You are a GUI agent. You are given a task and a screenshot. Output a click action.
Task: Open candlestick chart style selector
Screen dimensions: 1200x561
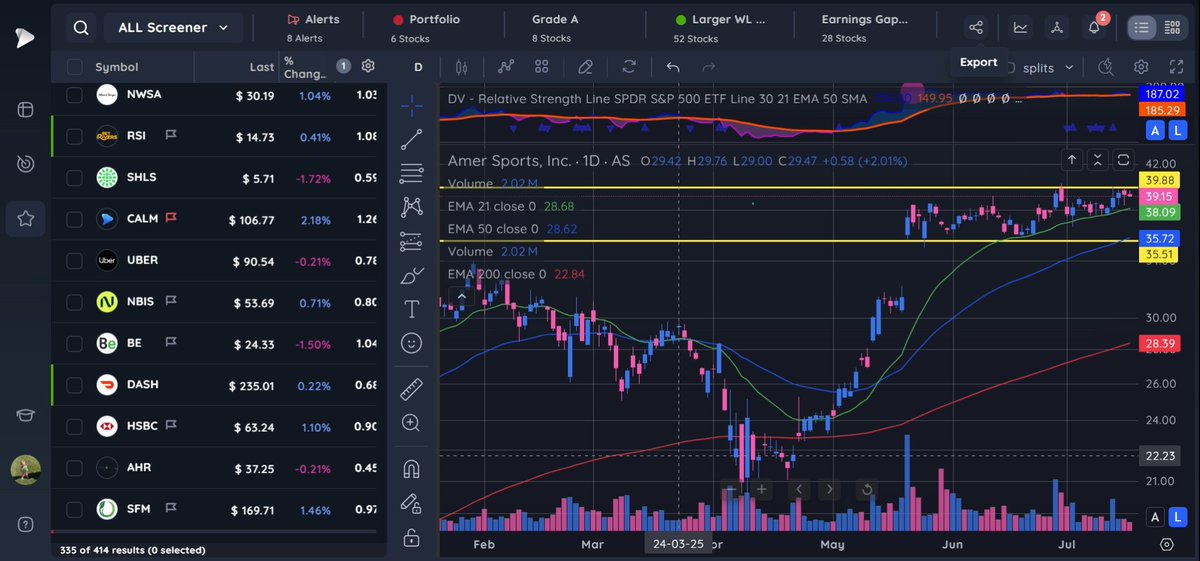click(x=461, y=67)
